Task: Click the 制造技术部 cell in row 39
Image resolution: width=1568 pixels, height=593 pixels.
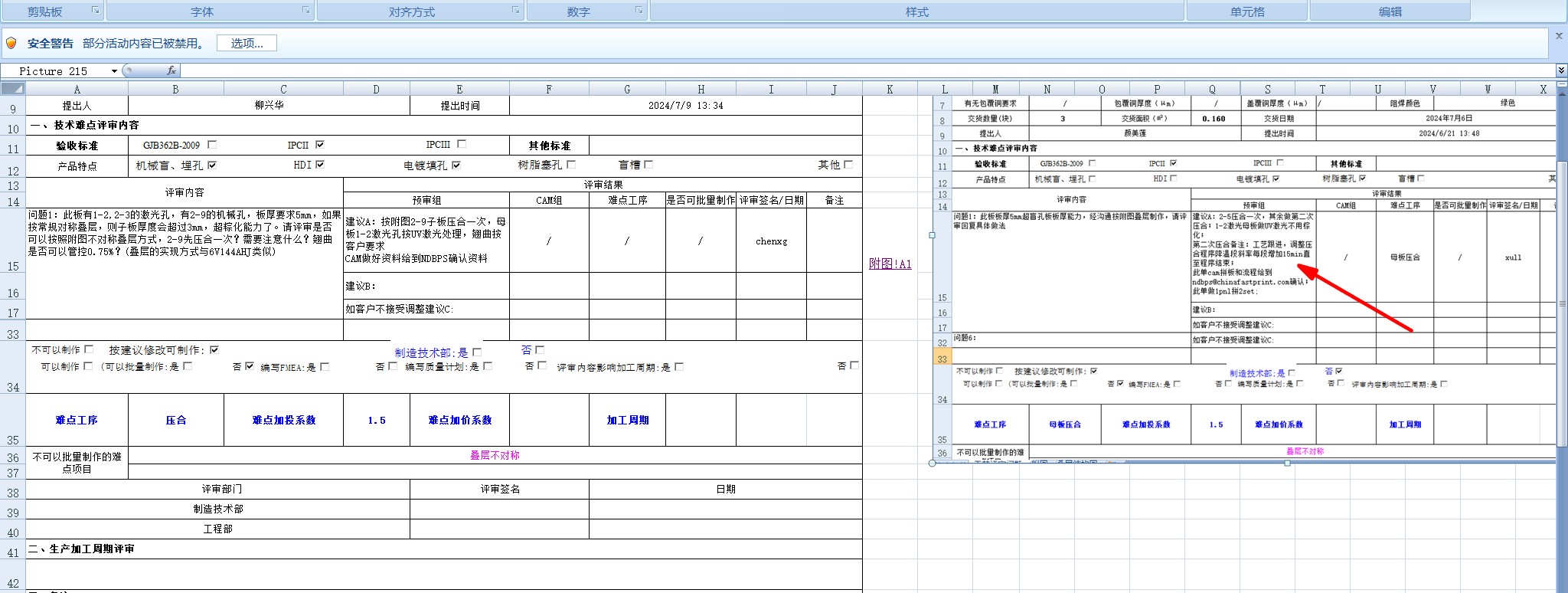Action: coord(217,509)
